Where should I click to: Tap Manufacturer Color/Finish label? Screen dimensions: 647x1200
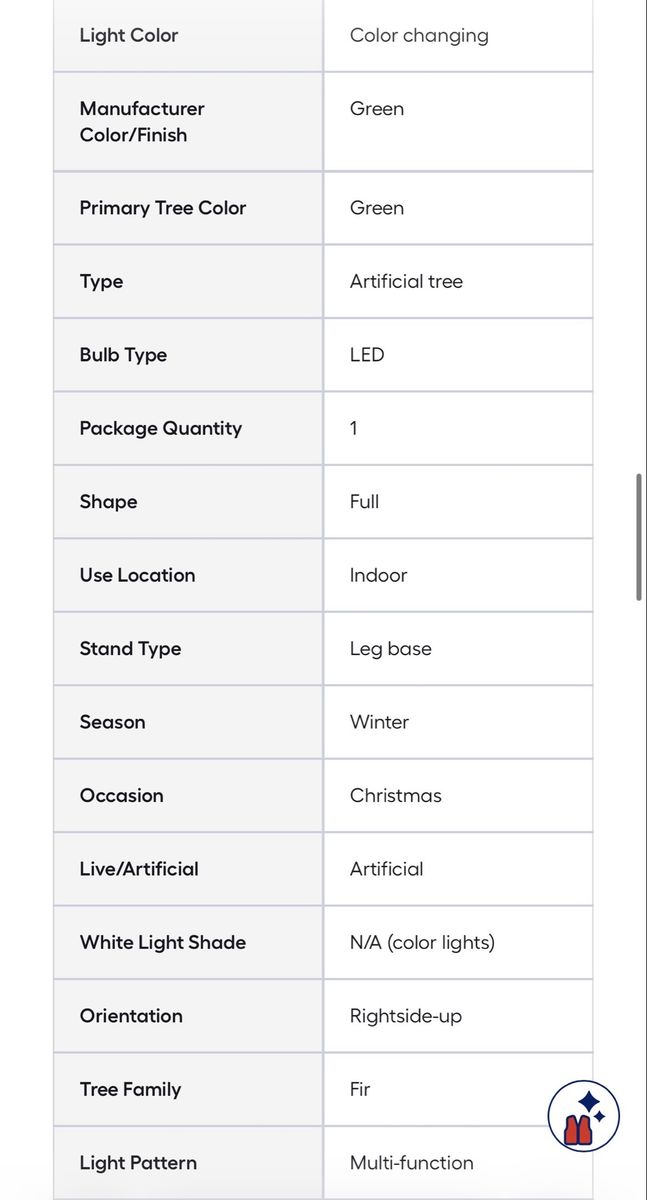click(x=142, y=121)
